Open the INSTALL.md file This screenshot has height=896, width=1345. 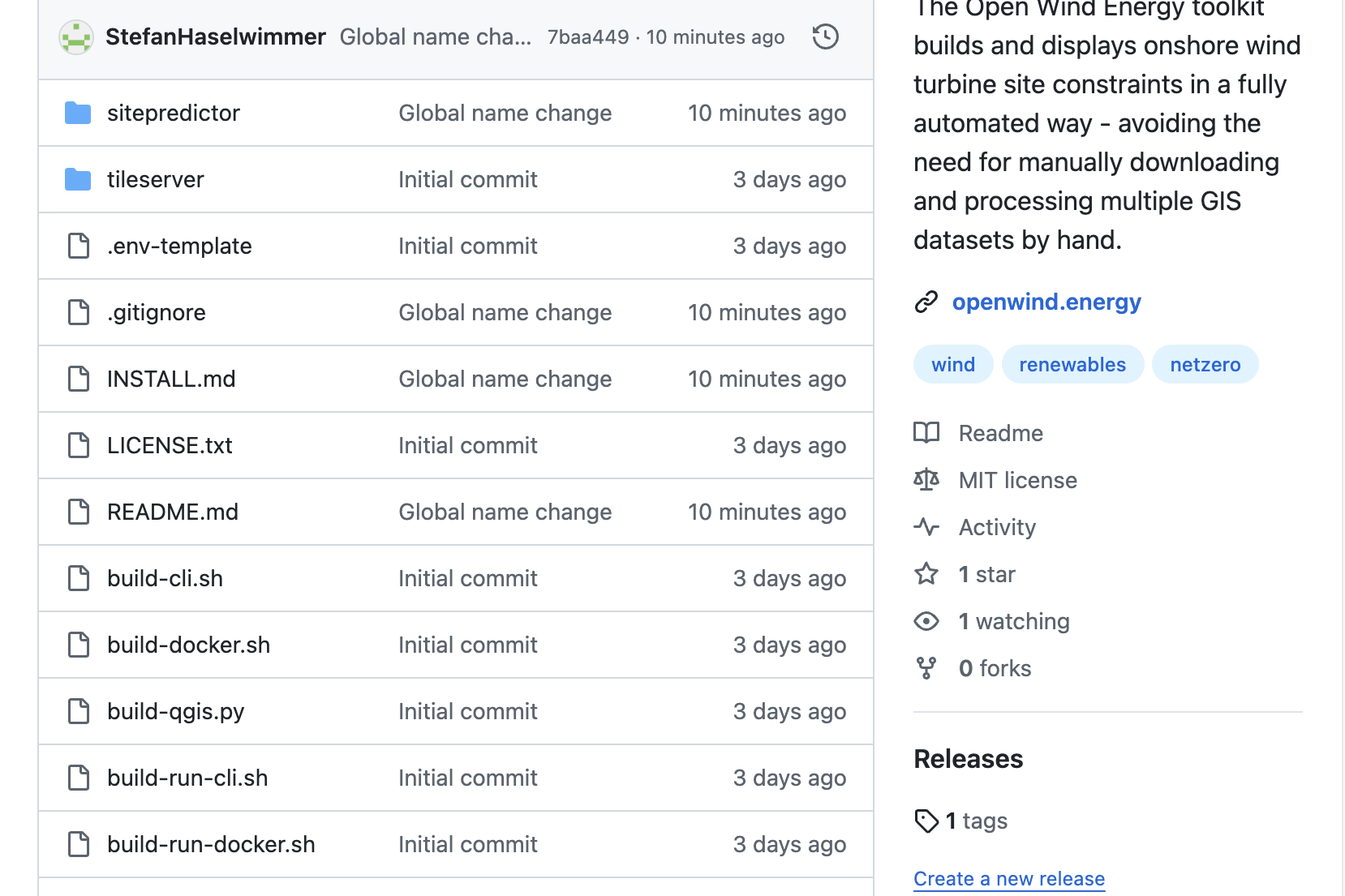point(171,379)
